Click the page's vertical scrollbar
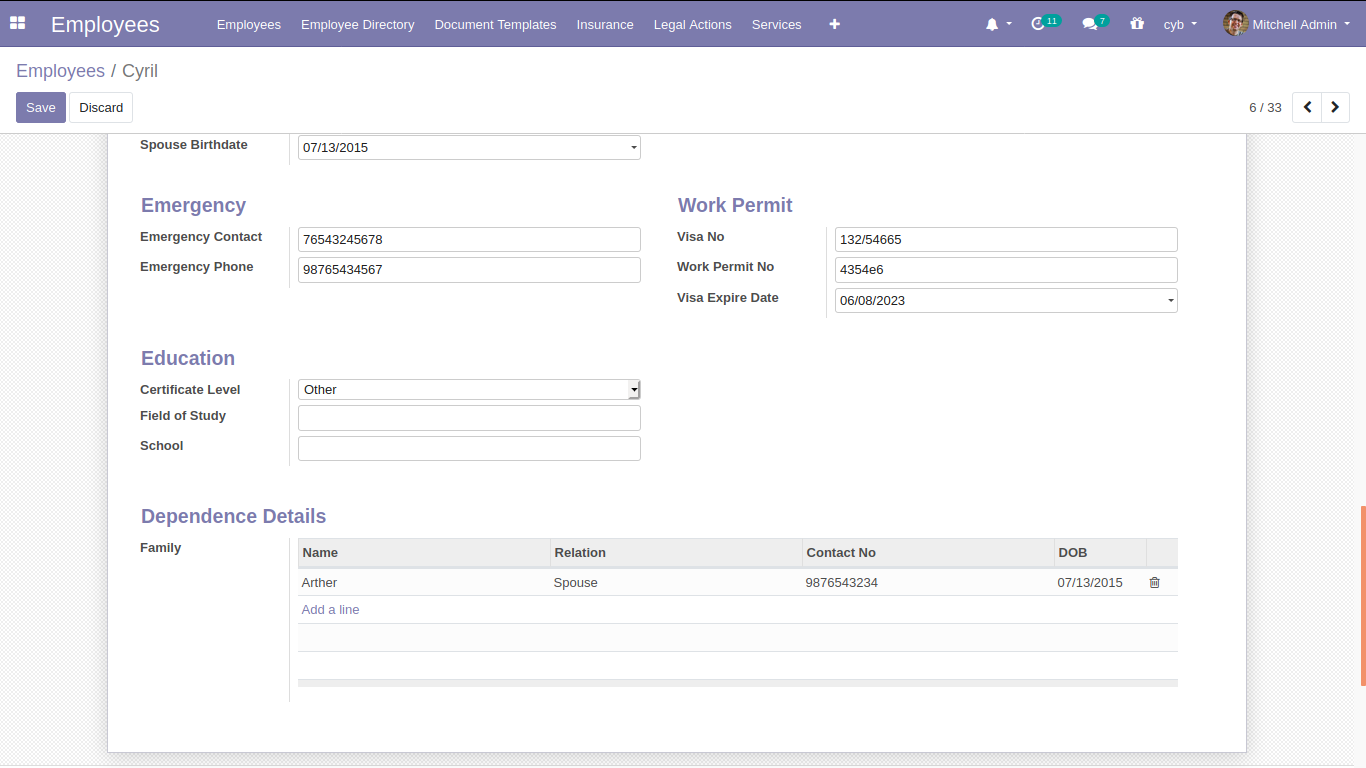Screen dimensions: 1366x768 pyautogui.click(x=1362, y=595)
